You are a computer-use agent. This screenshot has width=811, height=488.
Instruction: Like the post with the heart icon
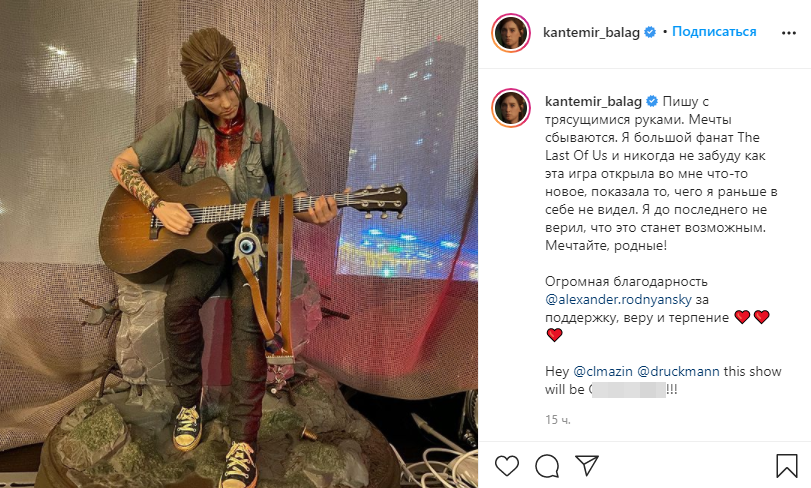(x=506, y=465)
